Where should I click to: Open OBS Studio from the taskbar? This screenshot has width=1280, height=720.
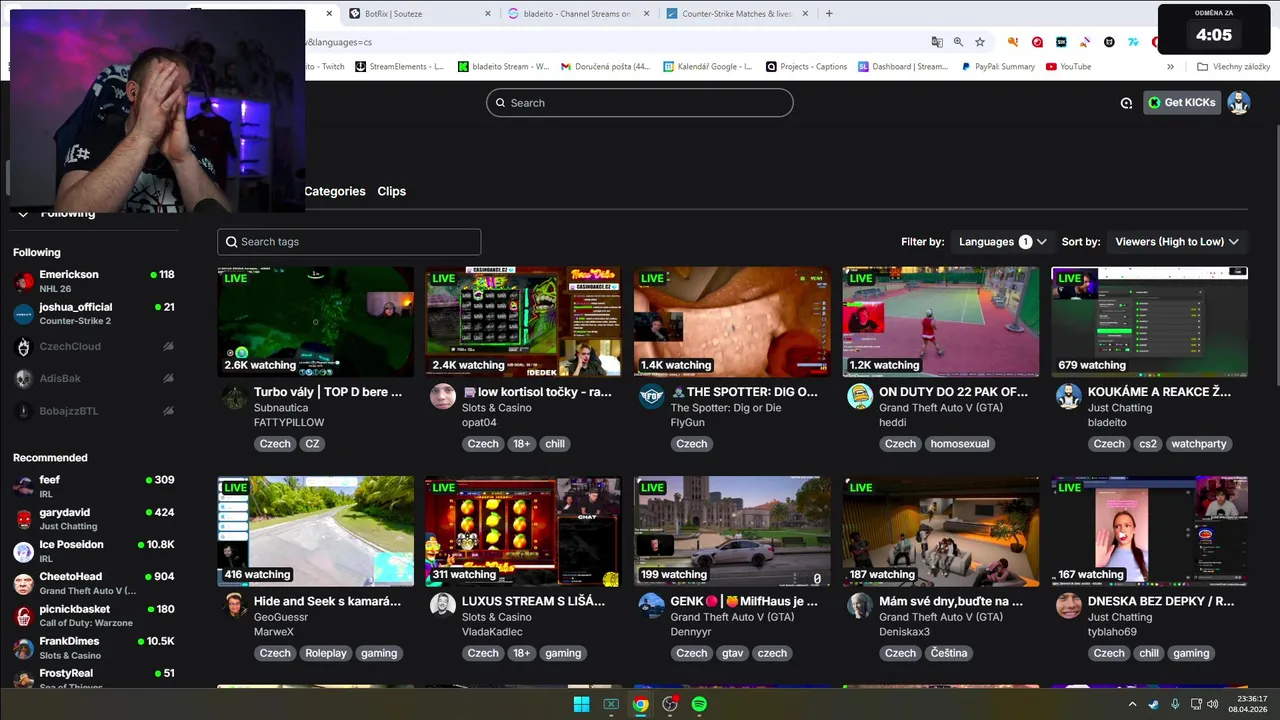(670, 704)
